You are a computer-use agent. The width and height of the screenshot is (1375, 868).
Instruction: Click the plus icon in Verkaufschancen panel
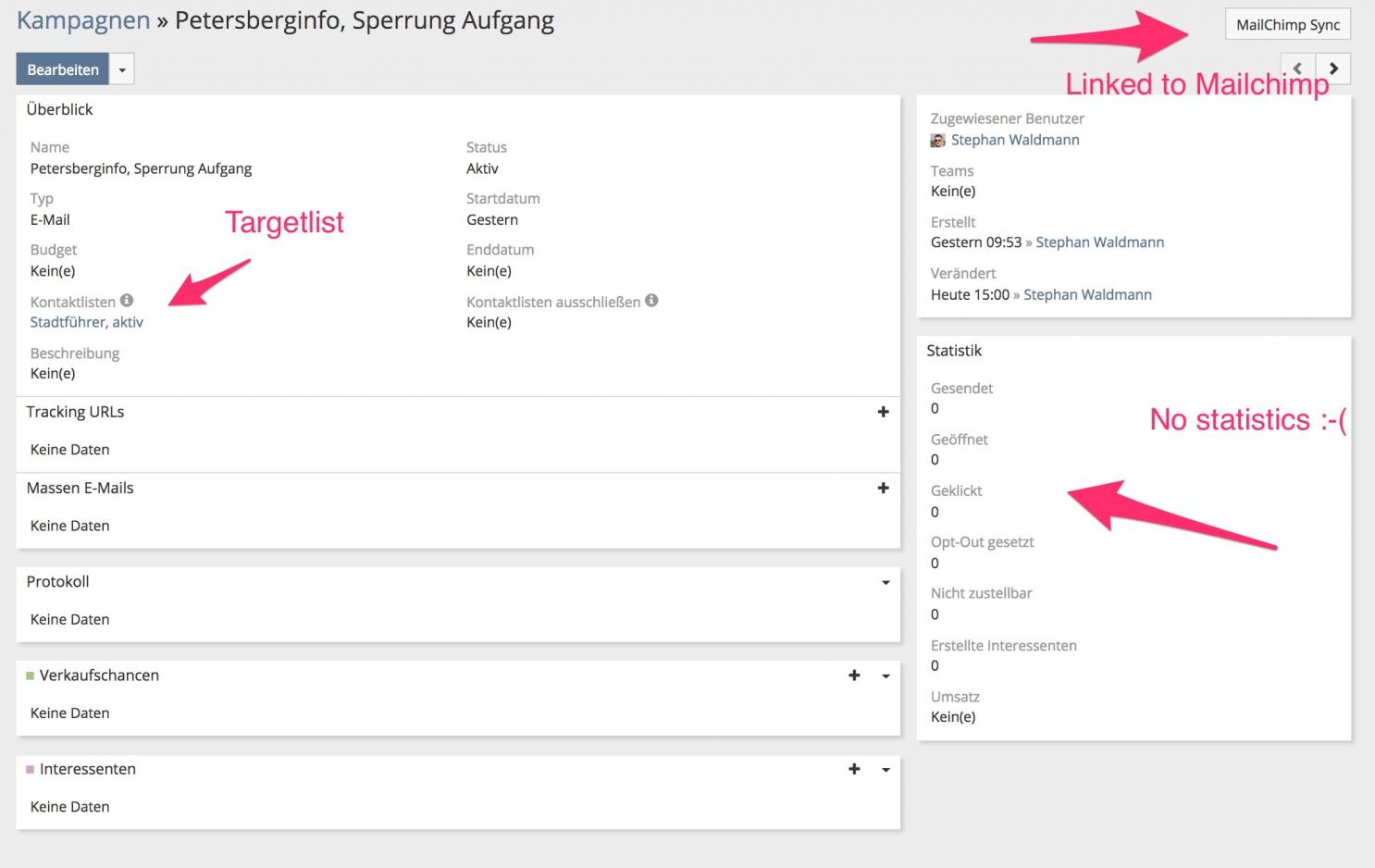pyautogui.click(x=854, y=676)
